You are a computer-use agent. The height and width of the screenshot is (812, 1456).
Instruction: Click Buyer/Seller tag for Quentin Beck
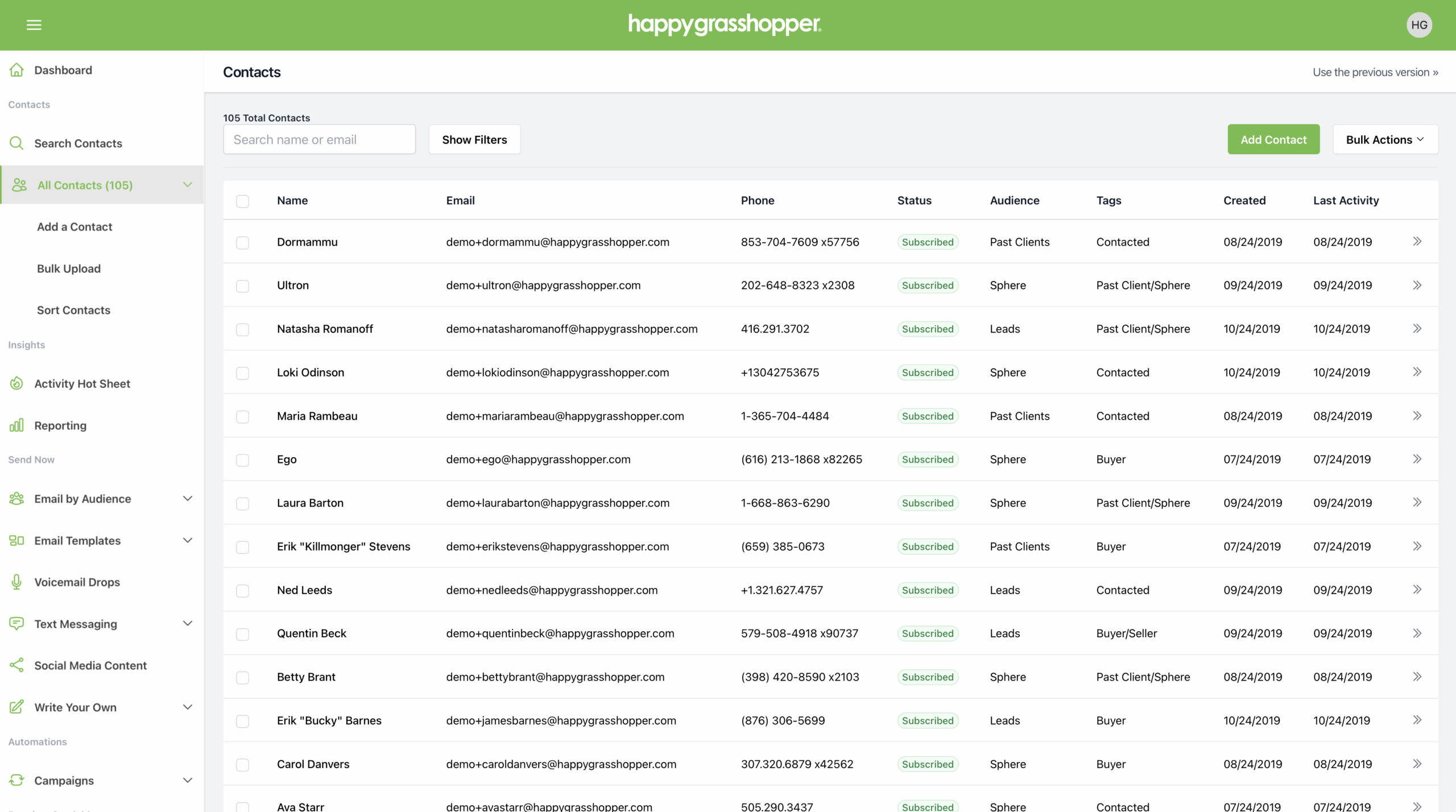tap(1126, 633)
